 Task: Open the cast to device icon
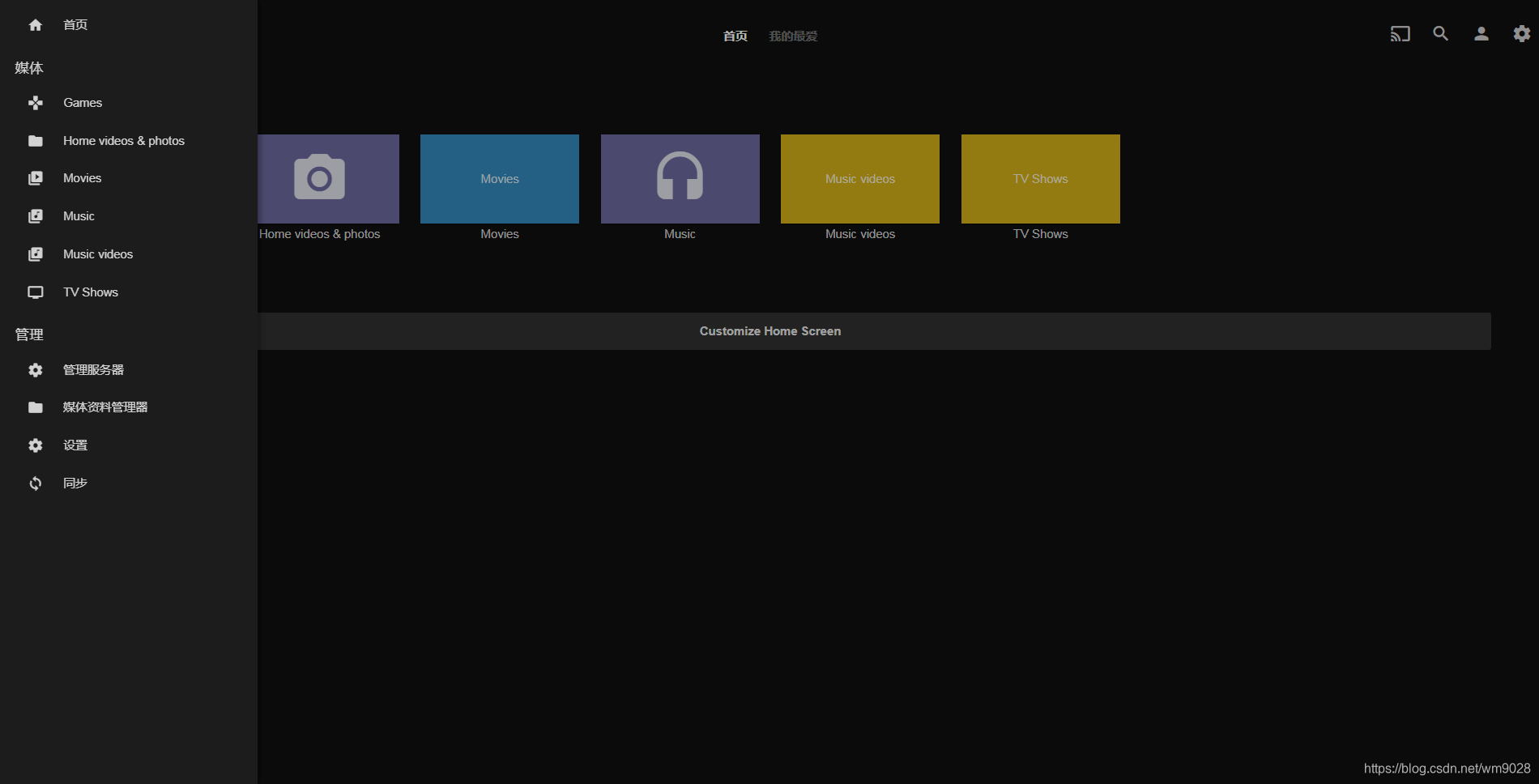(x=1400, y=34)
